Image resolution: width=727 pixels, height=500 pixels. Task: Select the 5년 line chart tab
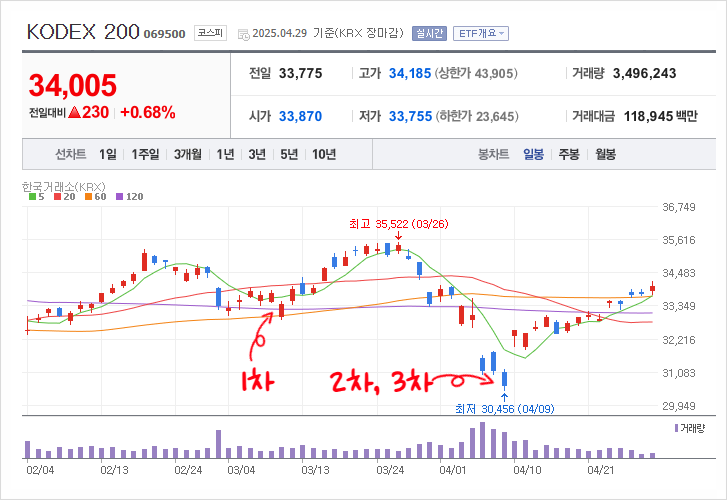click(x=289, y=154)
